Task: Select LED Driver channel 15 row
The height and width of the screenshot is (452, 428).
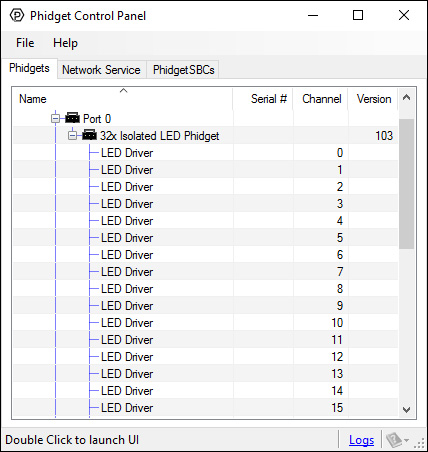Action: pos(206,408)
